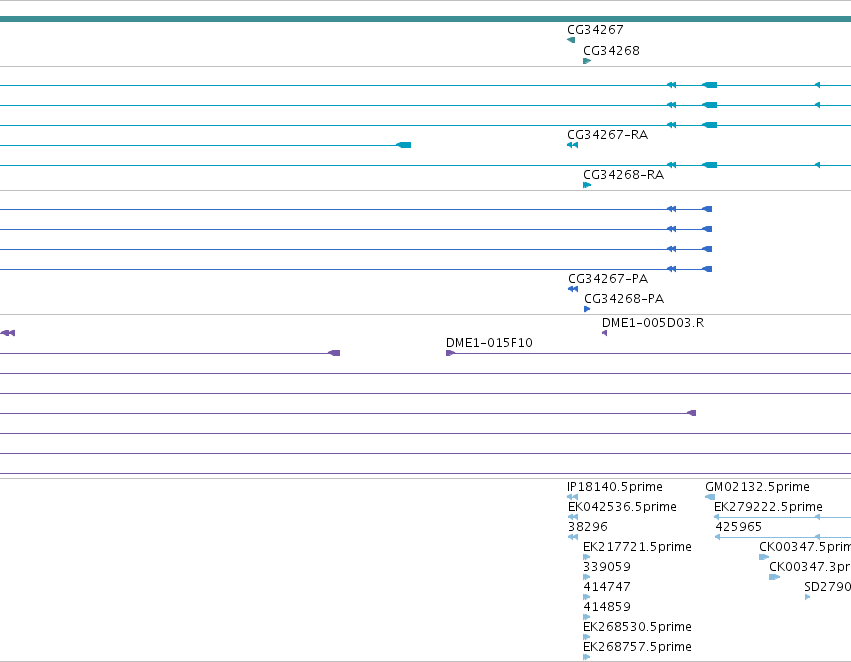The width and height of the screenshot is (851, 662).
Task: Click the thick teal region bar at top
Action: (426, 19)
